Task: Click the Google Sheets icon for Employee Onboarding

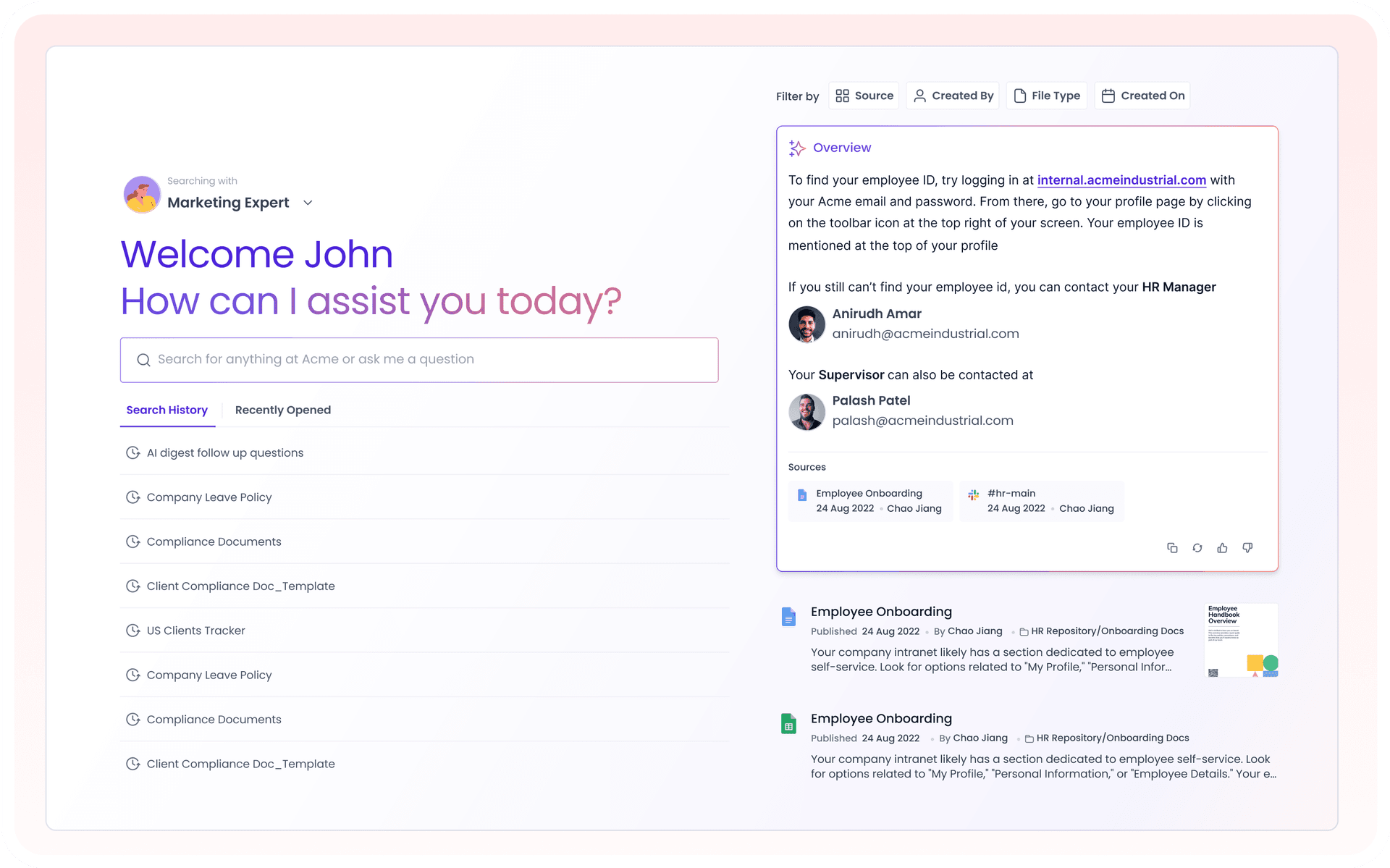Action: [x=788, y=722]
